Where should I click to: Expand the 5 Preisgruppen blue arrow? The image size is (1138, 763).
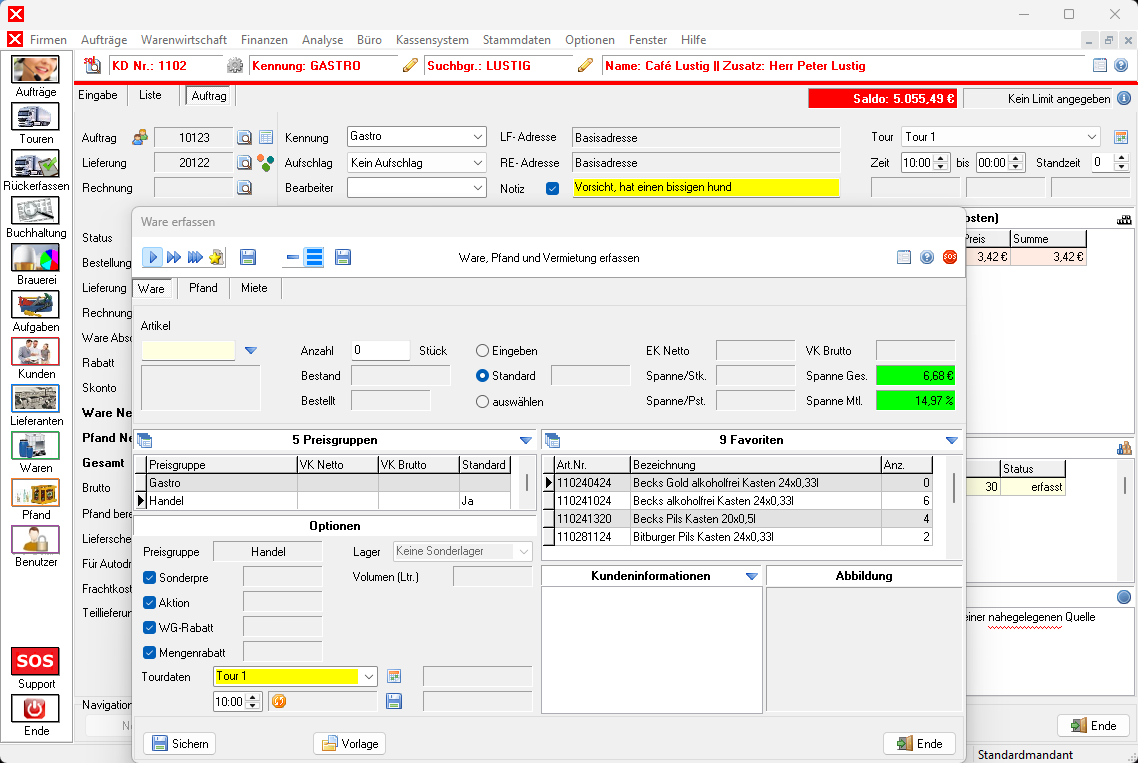coord(526,440)
